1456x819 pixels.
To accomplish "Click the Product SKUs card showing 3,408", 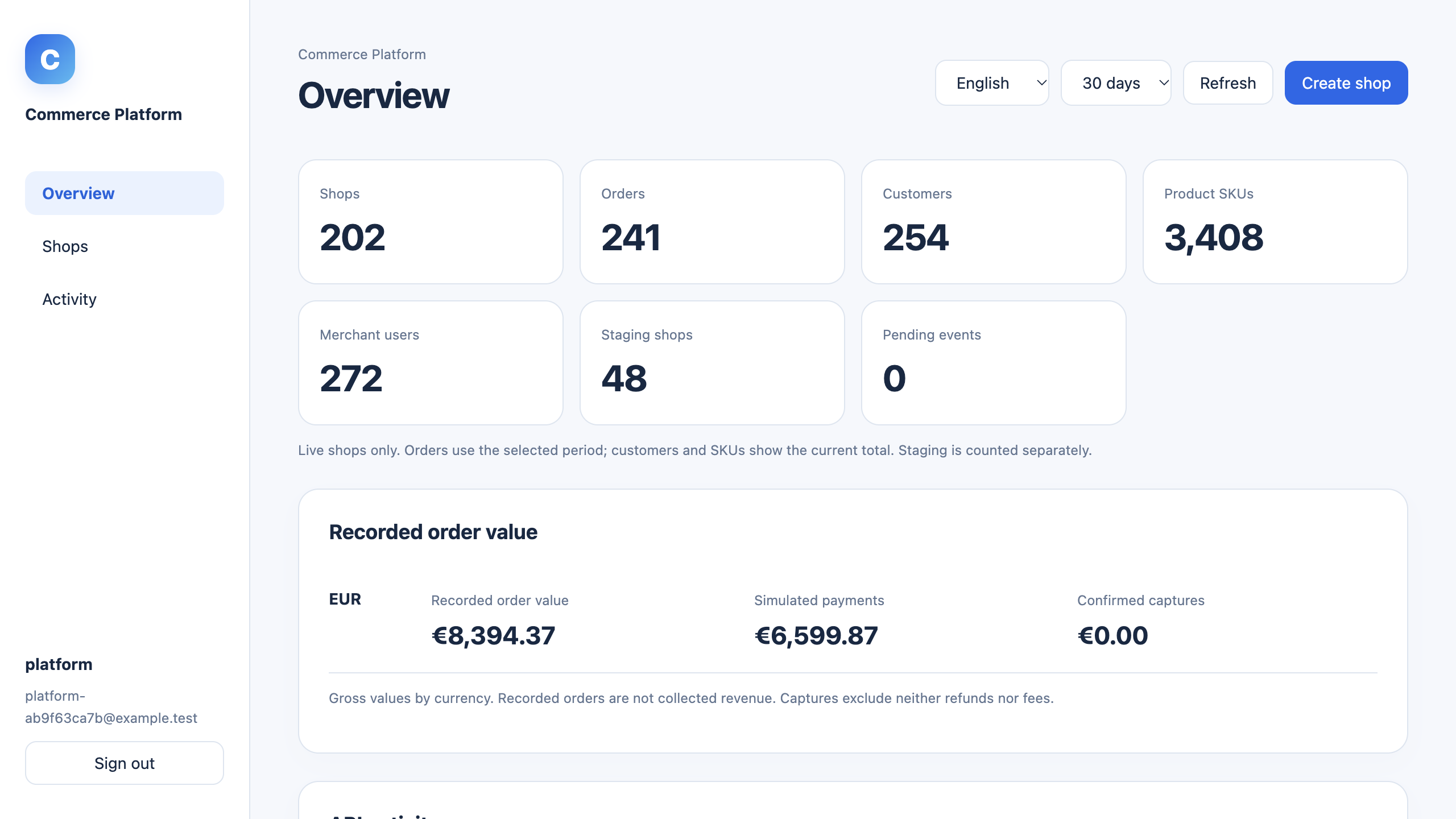I will (1275, 222).
